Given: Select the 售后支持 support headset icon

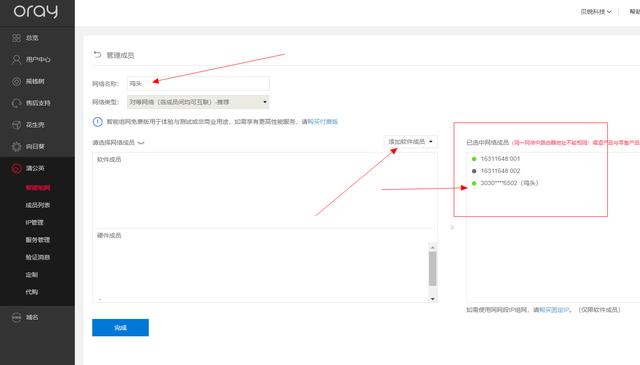Looking at the screenshot, I should [16, 103].
